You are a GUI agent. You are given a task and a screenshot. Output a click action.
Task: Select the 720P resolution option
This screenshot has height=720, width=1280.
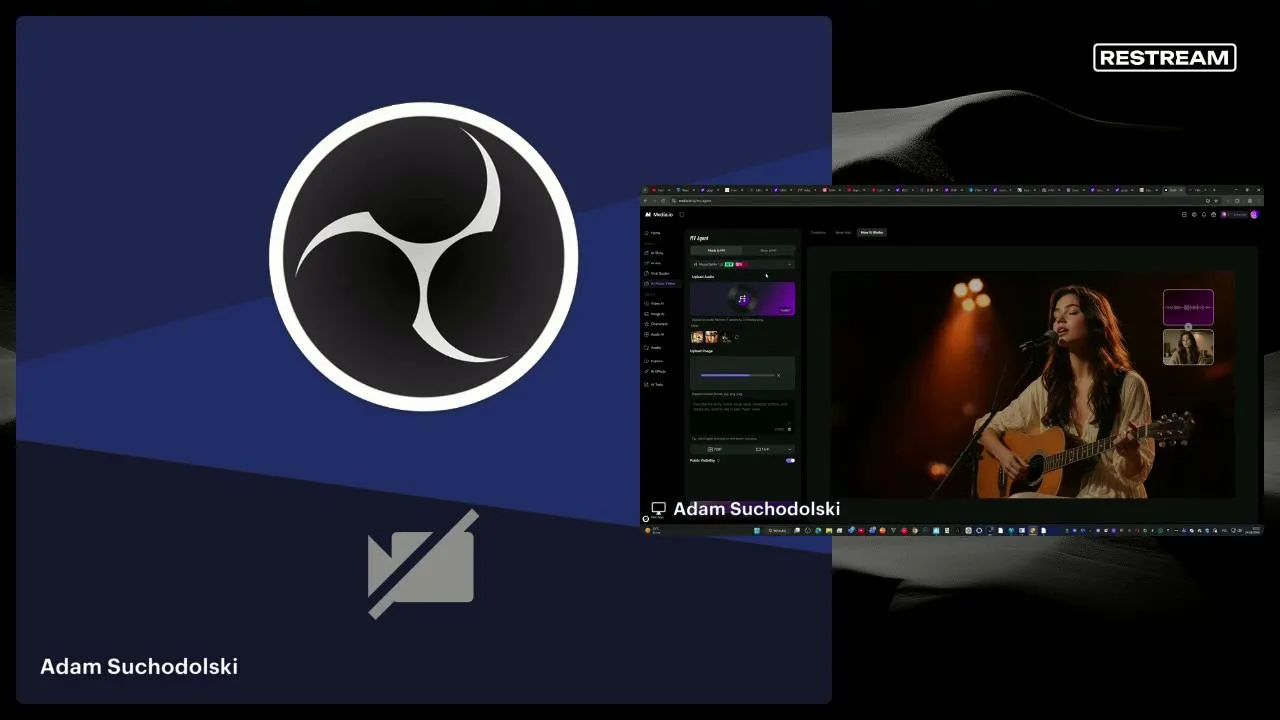(716, 449)
